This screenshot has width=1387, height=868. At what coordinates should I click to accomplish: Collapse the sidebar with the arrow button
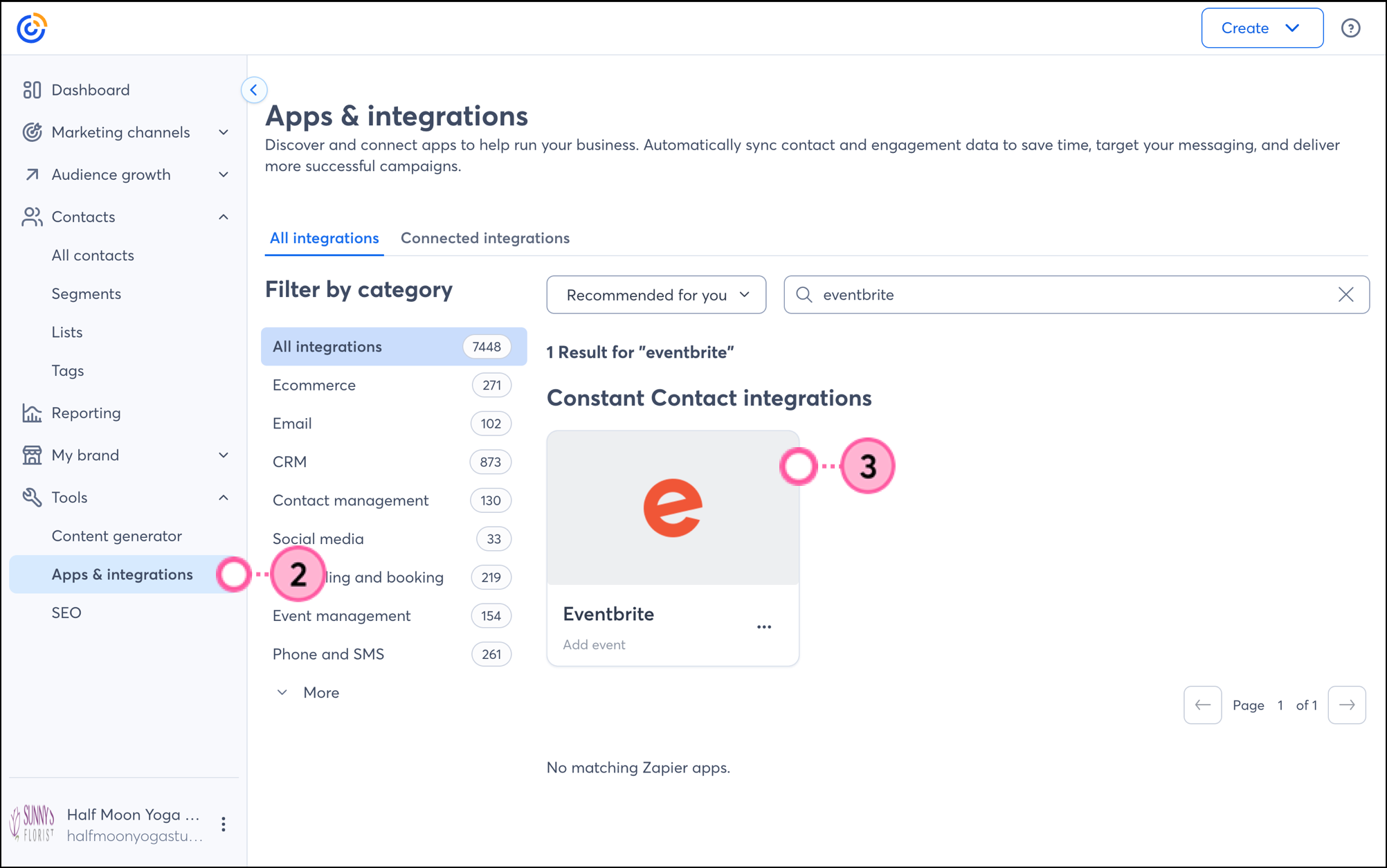pos(254,90)
